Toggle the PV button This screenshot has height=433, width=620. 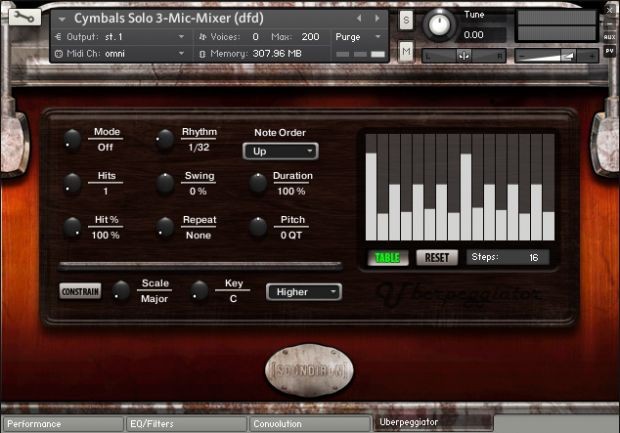pos(609,51)
